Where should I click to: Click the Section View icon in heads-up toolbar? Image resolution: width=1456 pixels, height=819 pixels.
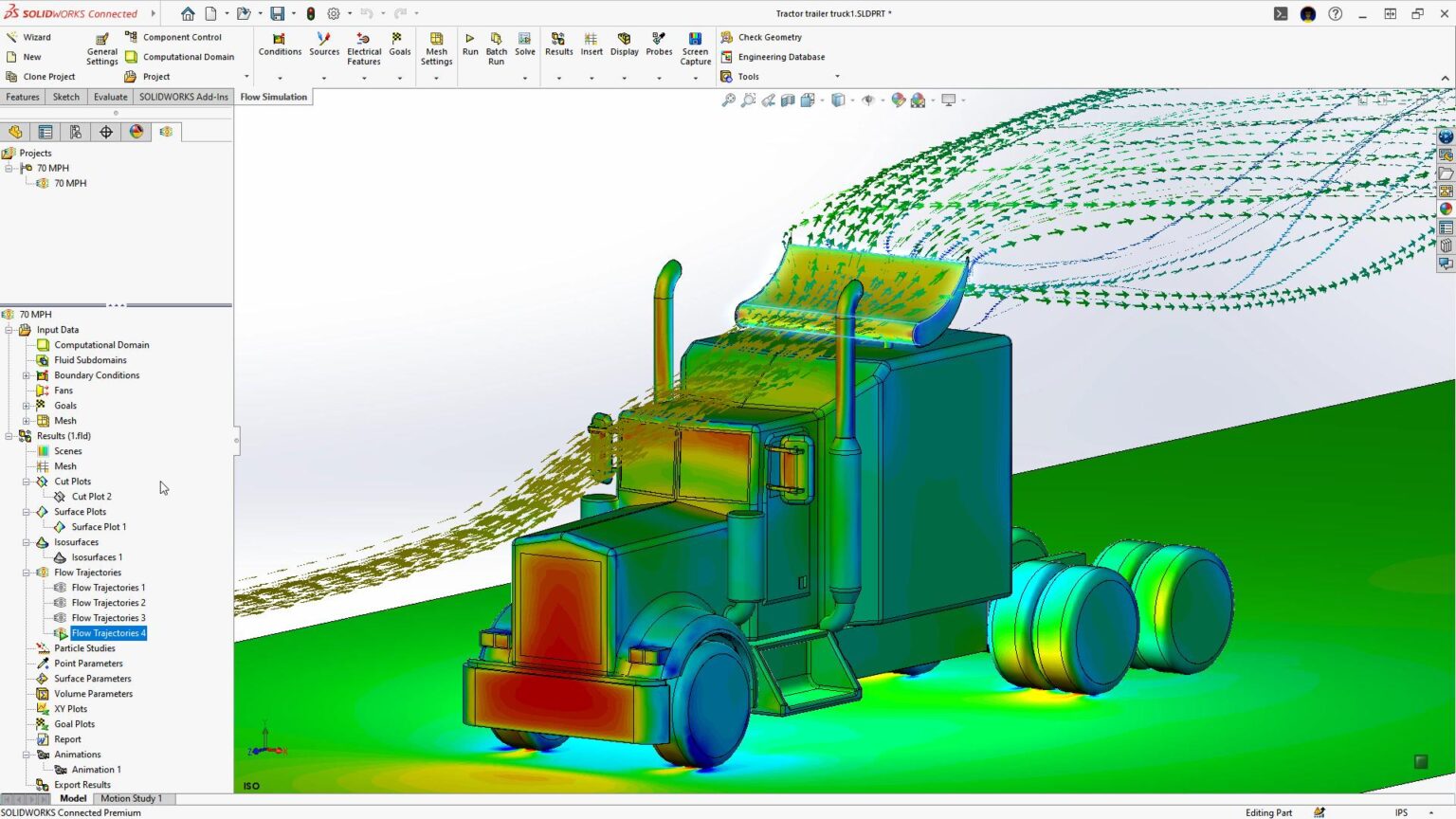click(788, 100)
